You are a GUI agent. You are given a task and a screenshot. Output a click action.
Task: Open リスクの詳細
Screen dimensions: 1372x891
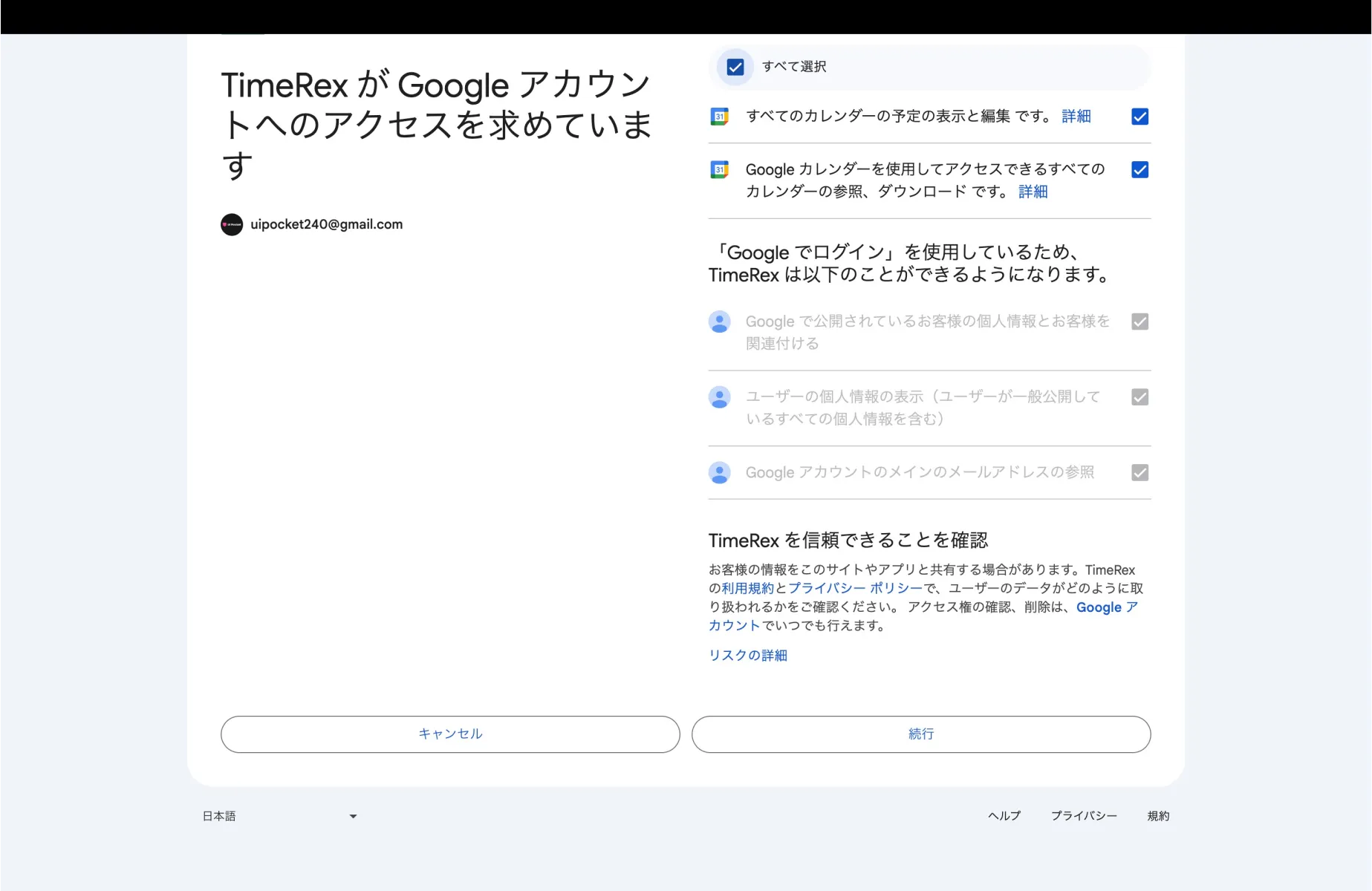(x=747, y=655)
